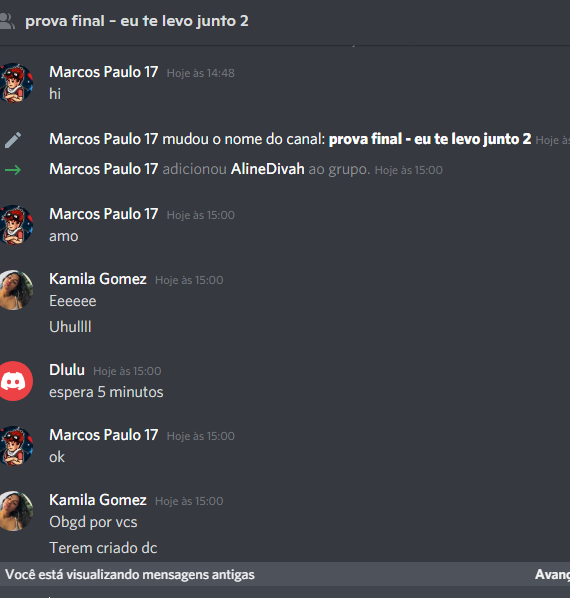Jump to recent messages via the 'Avan' button in the bottom bar
570x598 pixels.
coord(552,574)
